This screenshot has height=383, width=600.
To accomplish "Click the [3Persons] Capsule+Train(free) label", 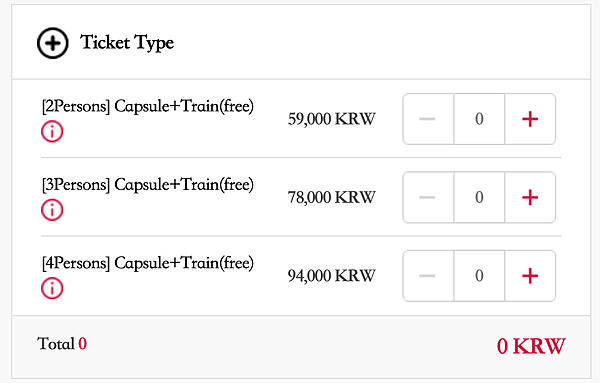I will [148, 185].
